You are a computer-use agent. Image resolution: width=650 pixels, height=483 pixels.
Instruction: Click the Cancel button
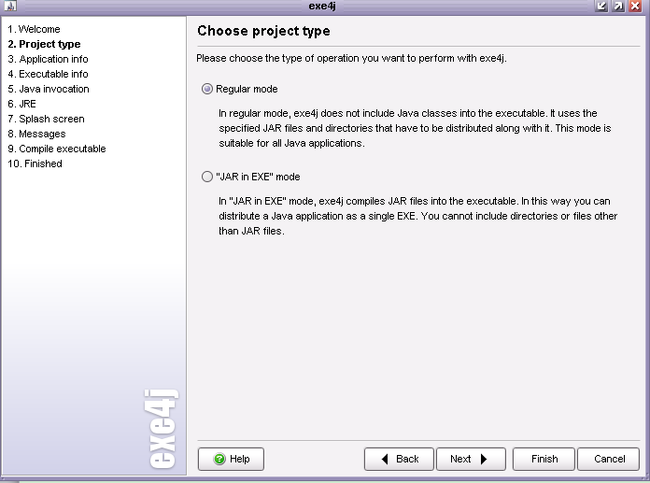click(609, 459)
